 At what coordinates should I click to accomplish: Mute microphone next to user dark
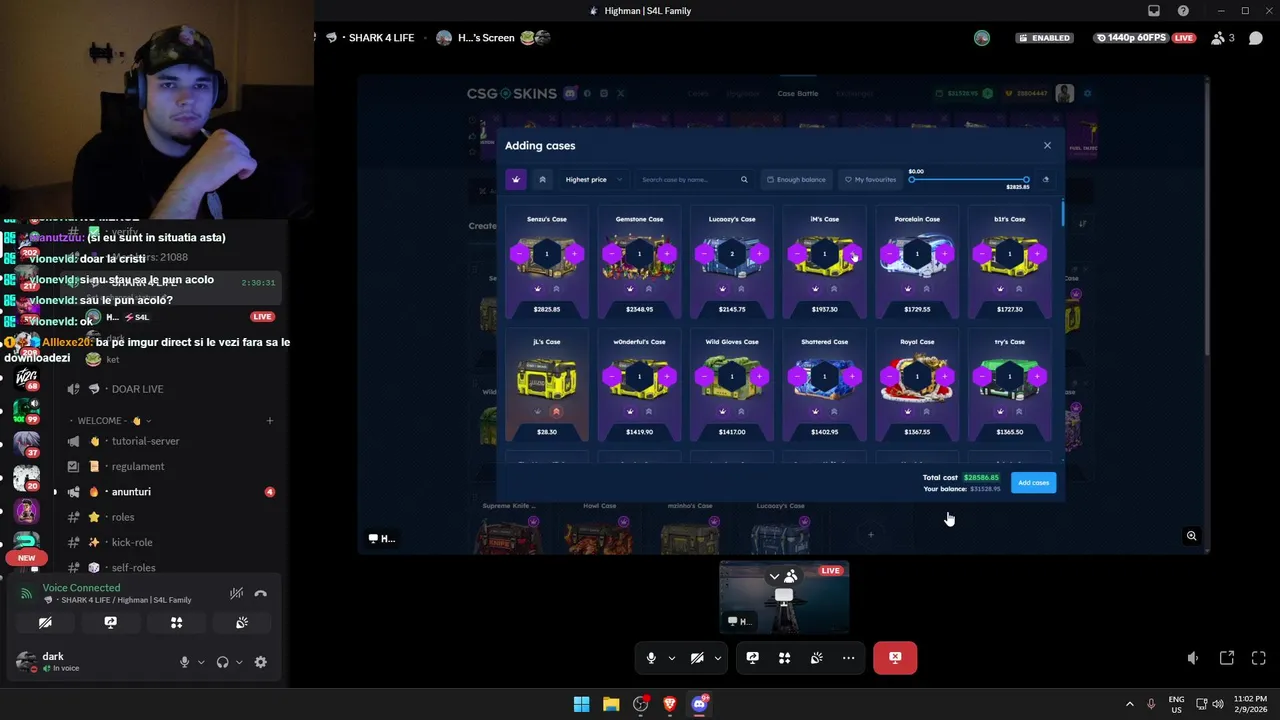184,662
